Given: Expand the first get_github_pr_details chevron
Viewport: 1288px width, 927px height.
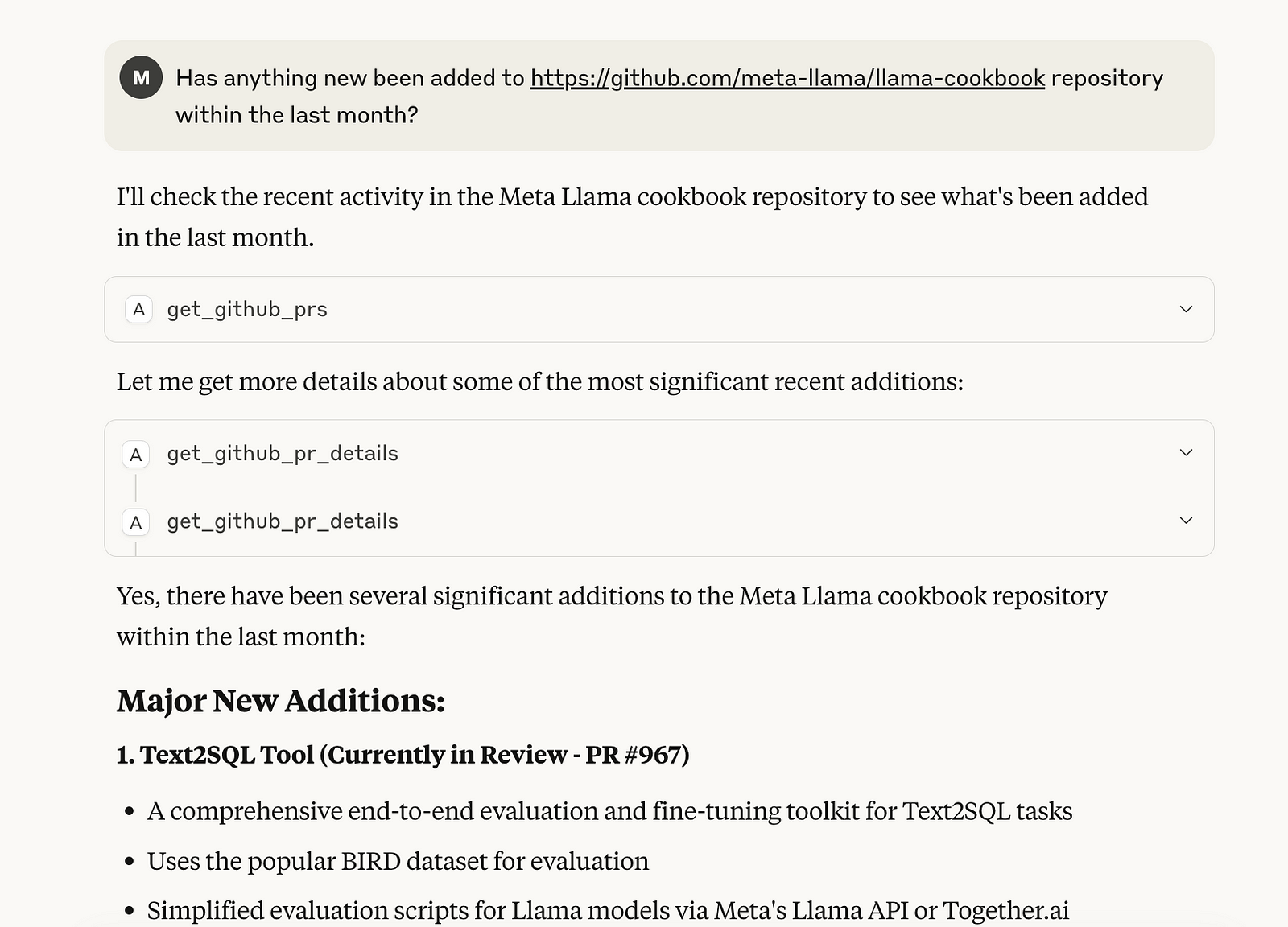Looking at the screenshot, I should [1185, 452].
